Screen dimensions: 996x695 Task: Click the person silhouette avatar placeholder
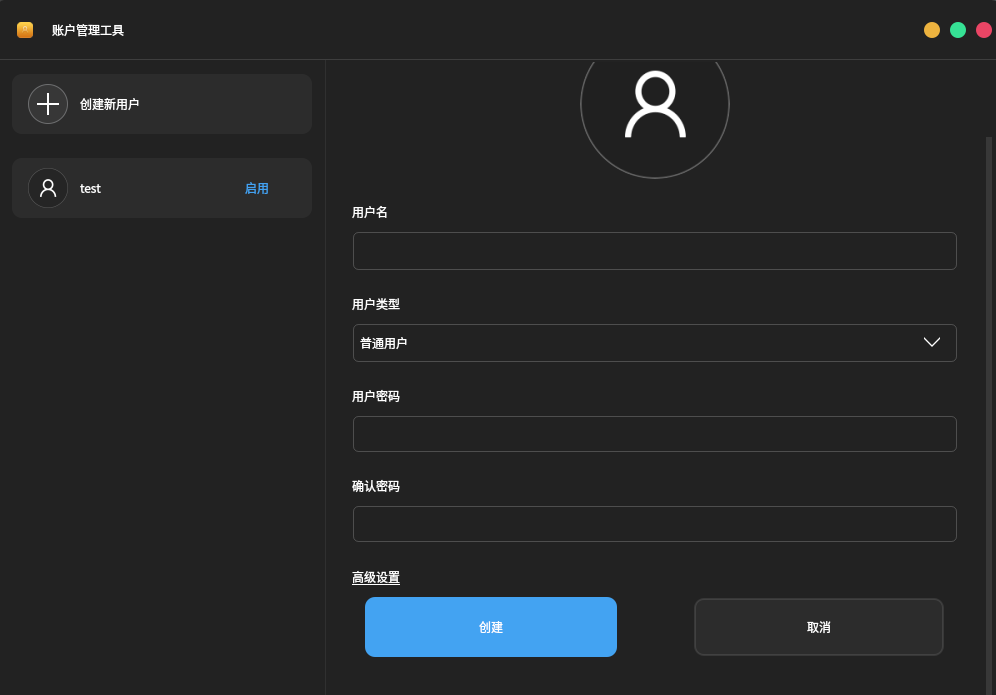655,104
